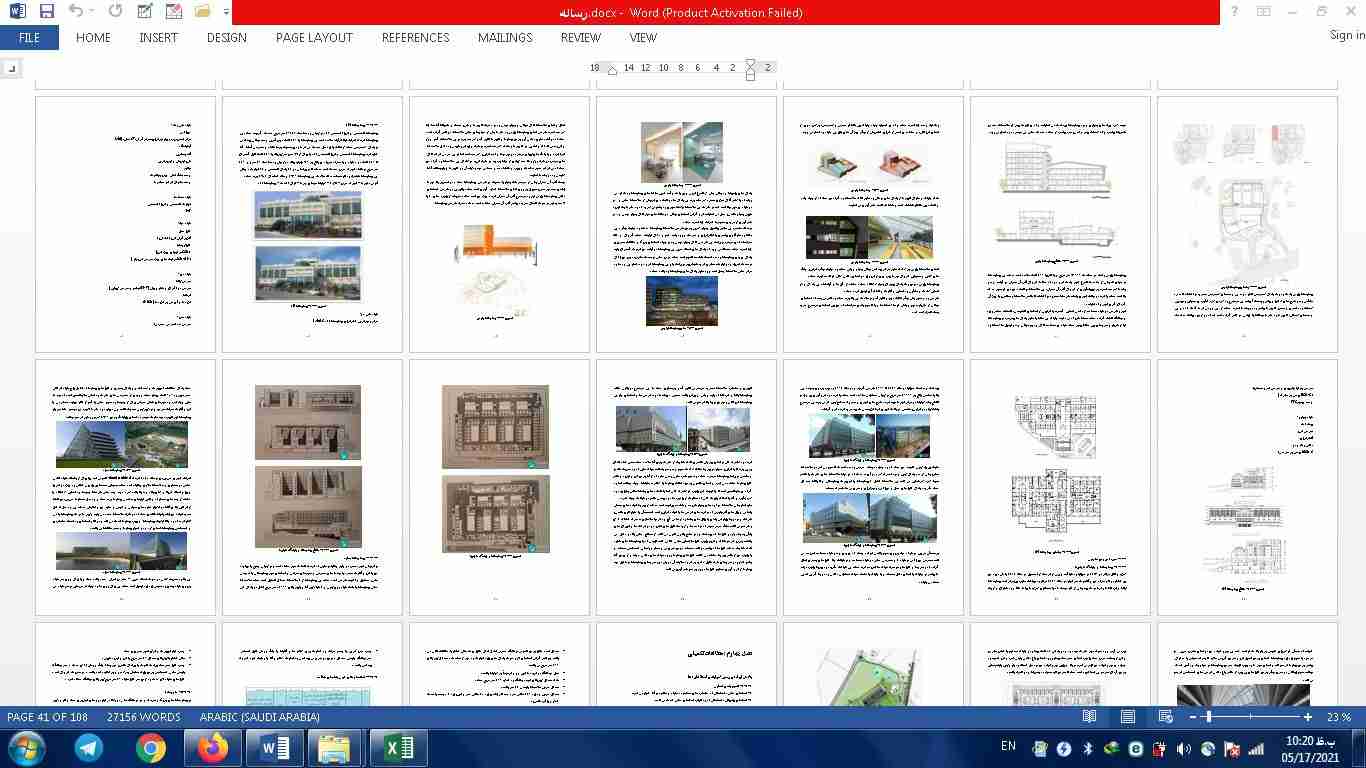The height and width of the screenshot is (768, 1366).
Task: Open the INSERT ribbon tab
Action: point(158,38)
